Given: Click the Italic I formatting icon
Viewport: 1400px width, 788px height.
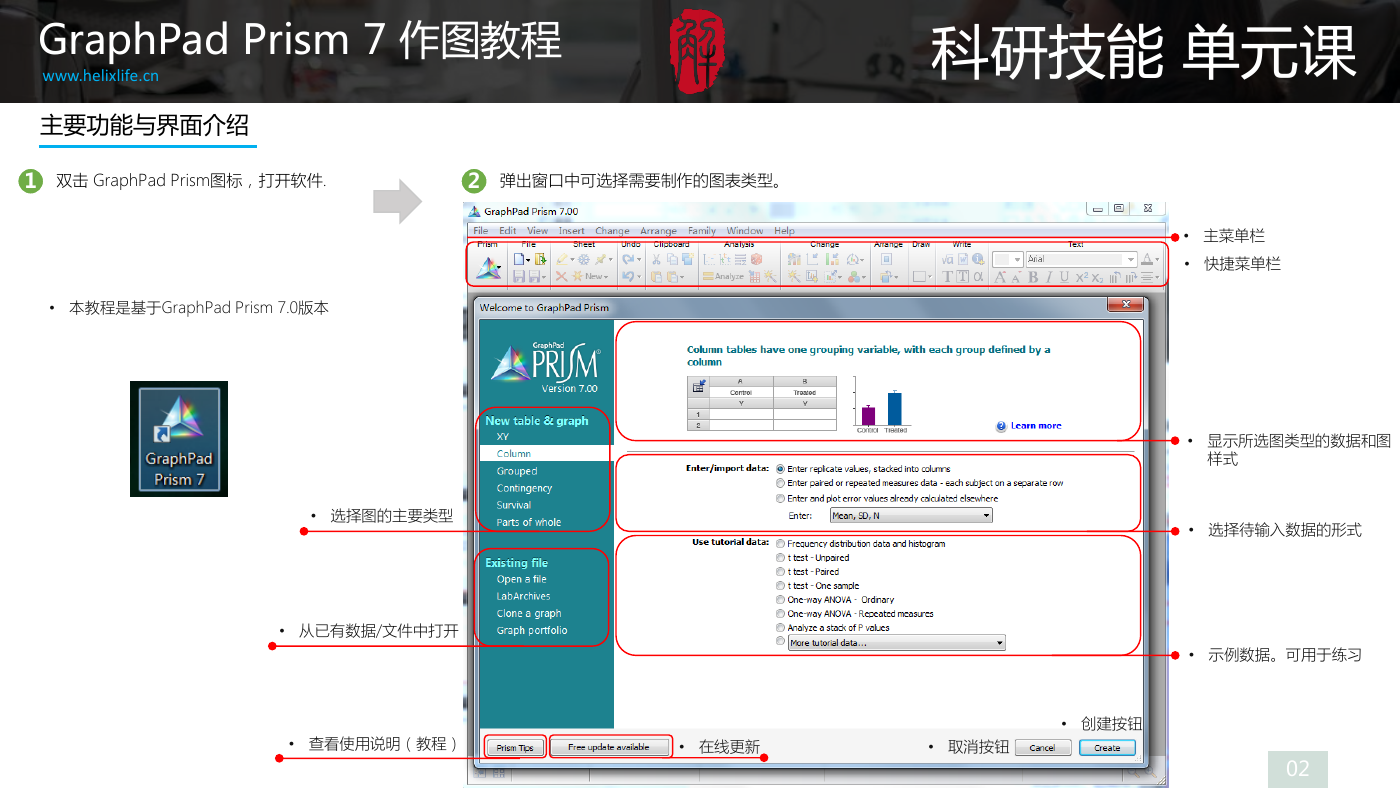Looking at the screenshot, I should coord(1049,277).
